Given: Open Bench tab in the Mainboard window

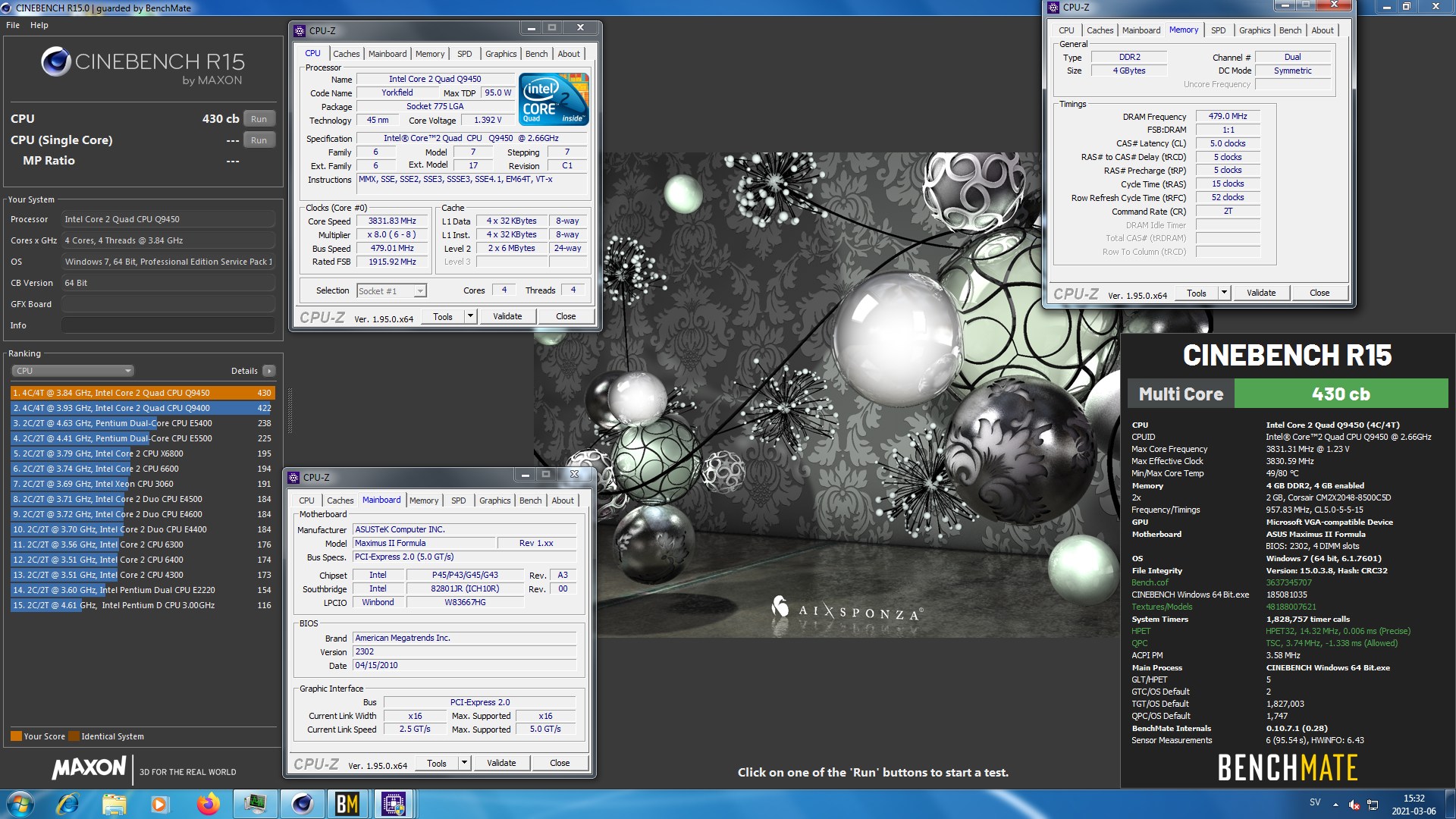Looking at the screenshot, I should (x=531, y=500).
